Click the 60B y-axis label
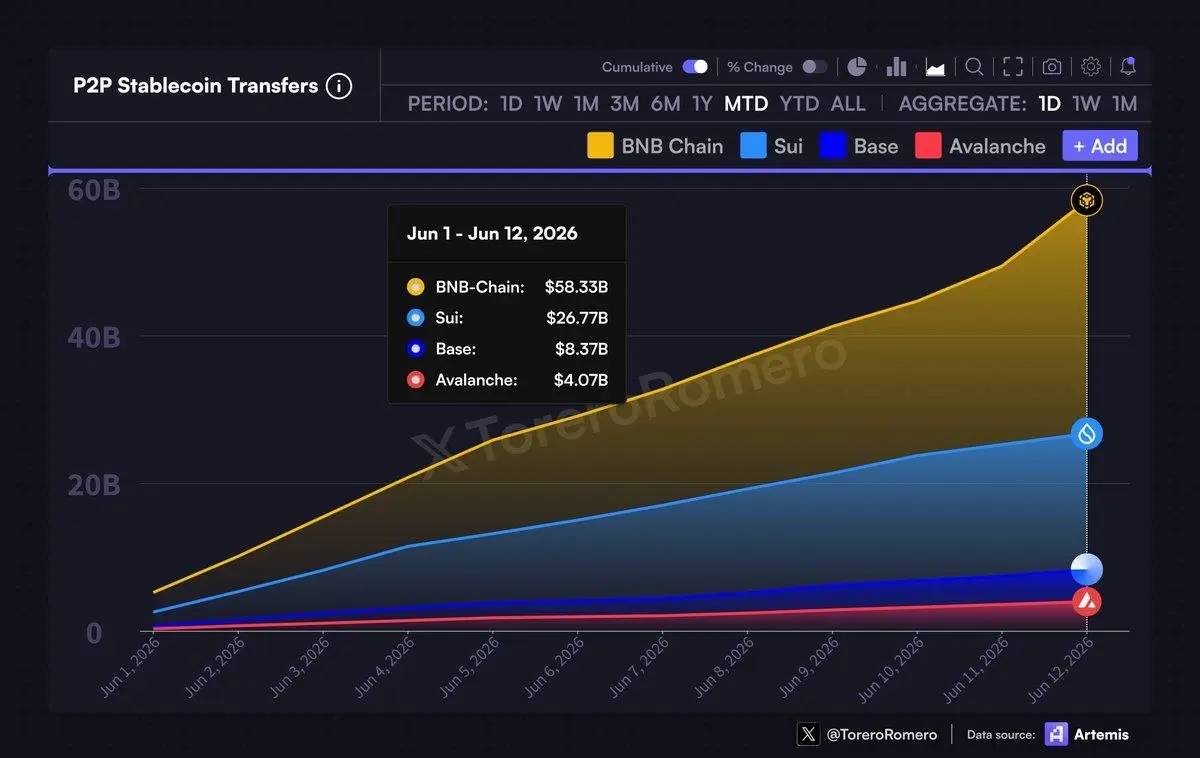This screenshot has height=758, width=1200. pos(94,189)
